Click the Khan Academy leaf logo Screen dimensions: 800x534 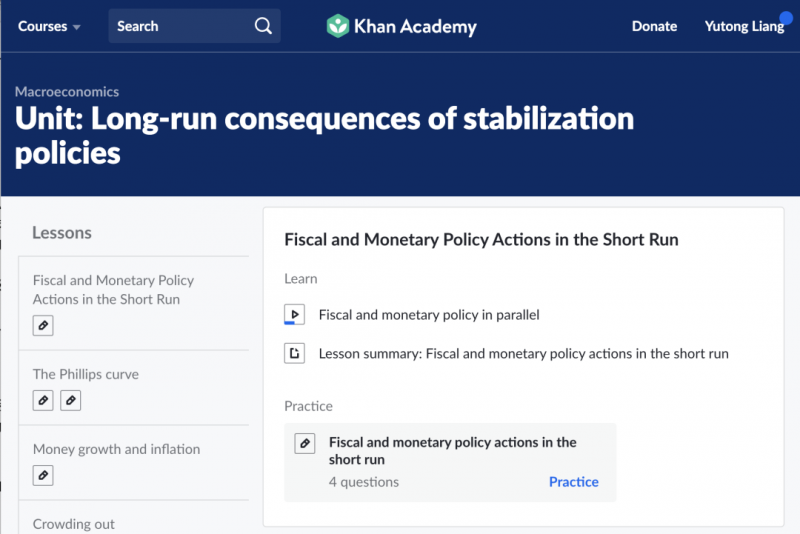[338, 26]
